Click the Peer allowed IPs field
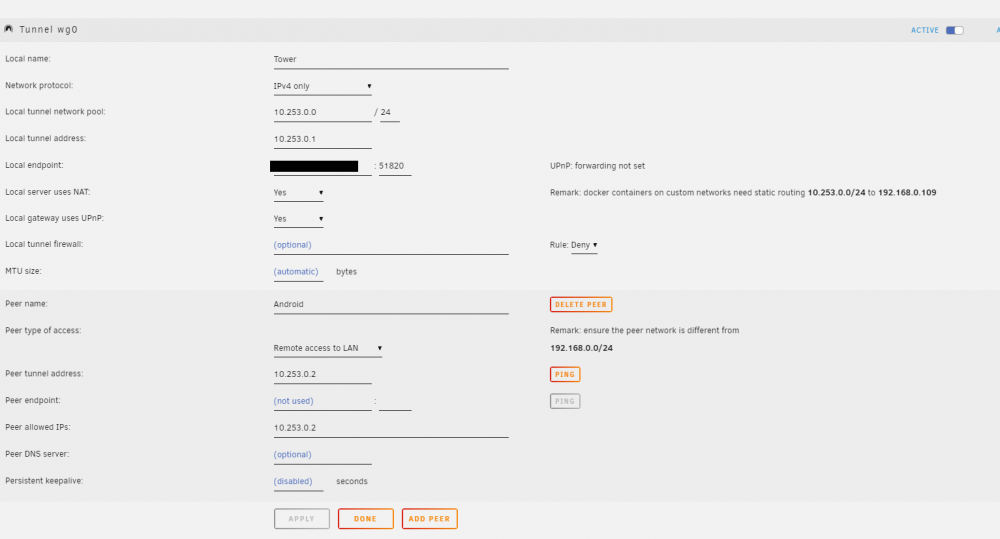The width and height of the screenshot is (1000, 539). [x=391, y=429]
